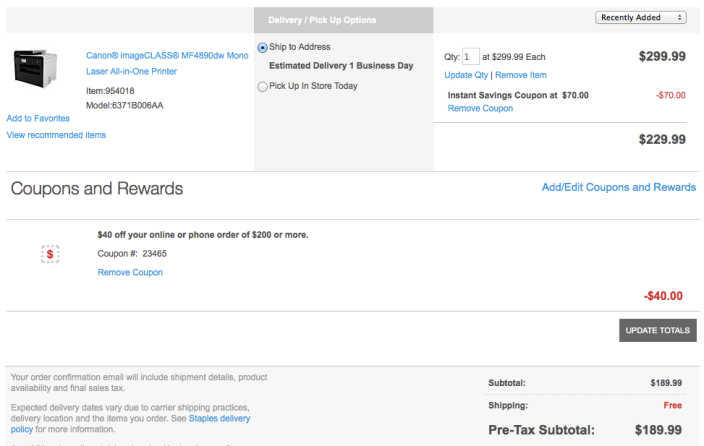
Task: View recommended items link
Action: click(56, 135)
